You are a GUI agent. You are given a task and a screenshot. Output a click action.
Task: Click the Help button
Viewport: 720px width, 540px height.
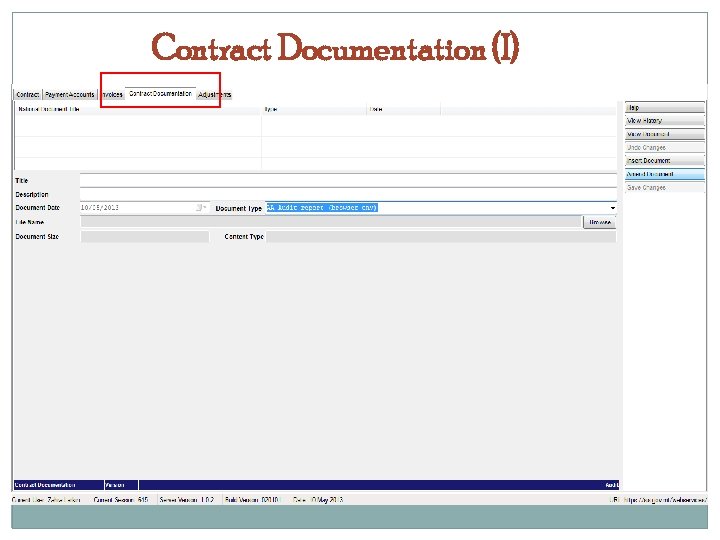coord(664,107)
